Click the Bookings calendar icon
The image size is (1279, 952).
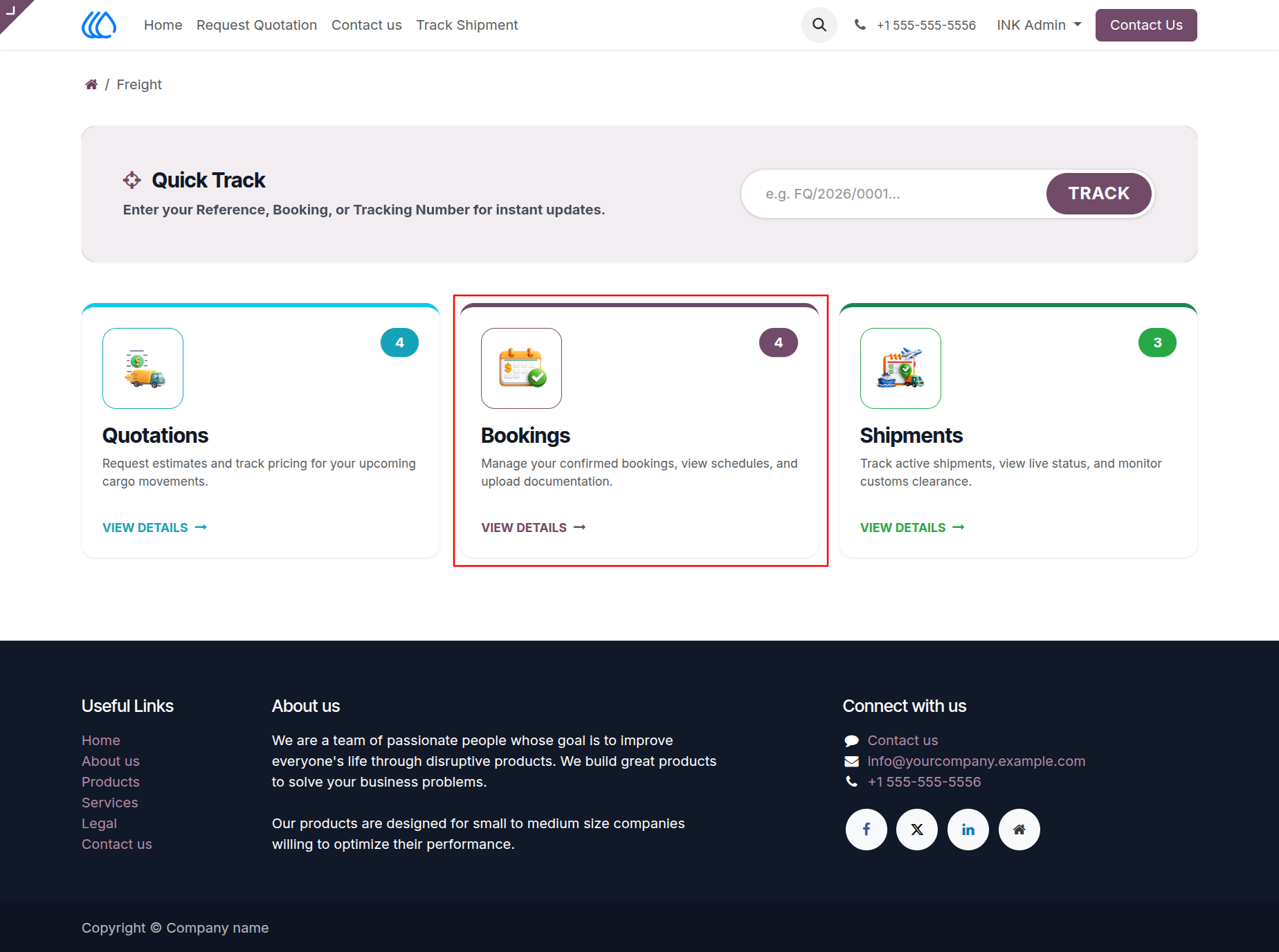pyautogui.click(x=521, y=368)
